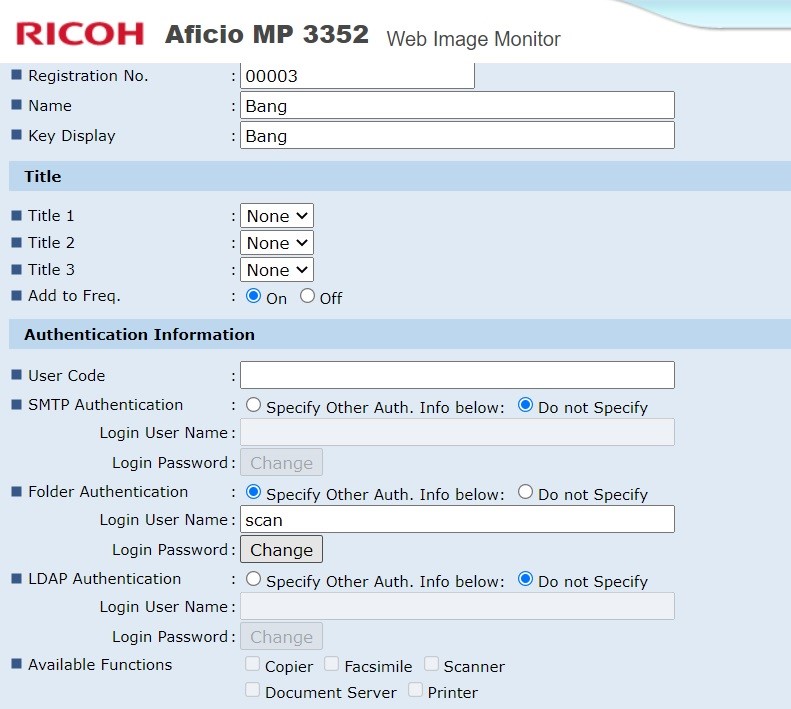The image size is (791, 709).
Task: Click the User Code input field
Action: click(x=457, y=375)
